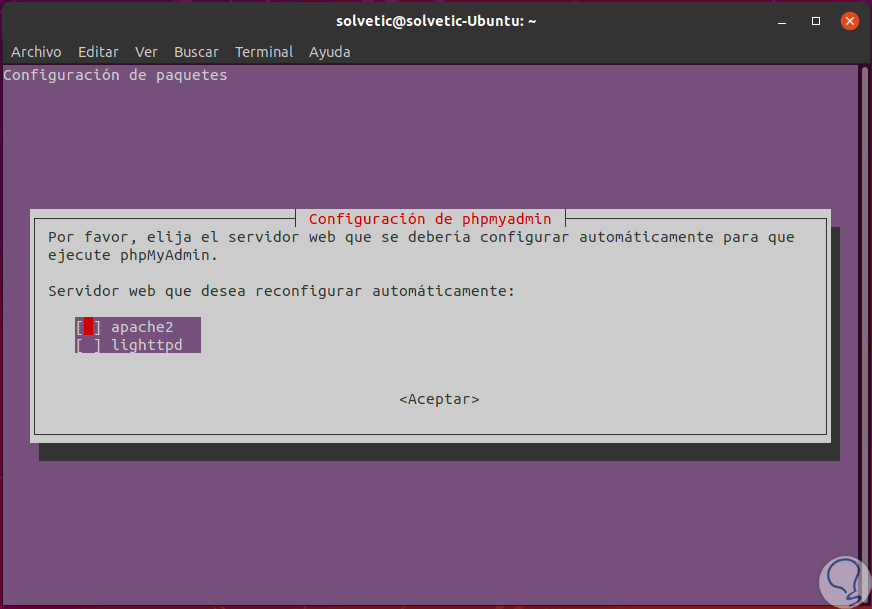Close the terminal window
This screenshot has width=872, height=609.
(850, 21)
